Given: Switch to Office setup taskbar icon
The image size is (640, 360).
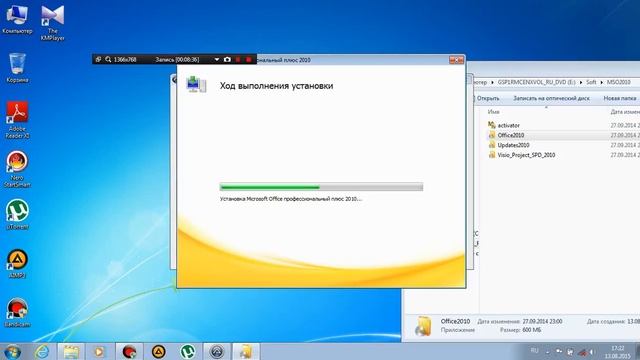Looking at the screenshot, I should click(x=246, y=352).
